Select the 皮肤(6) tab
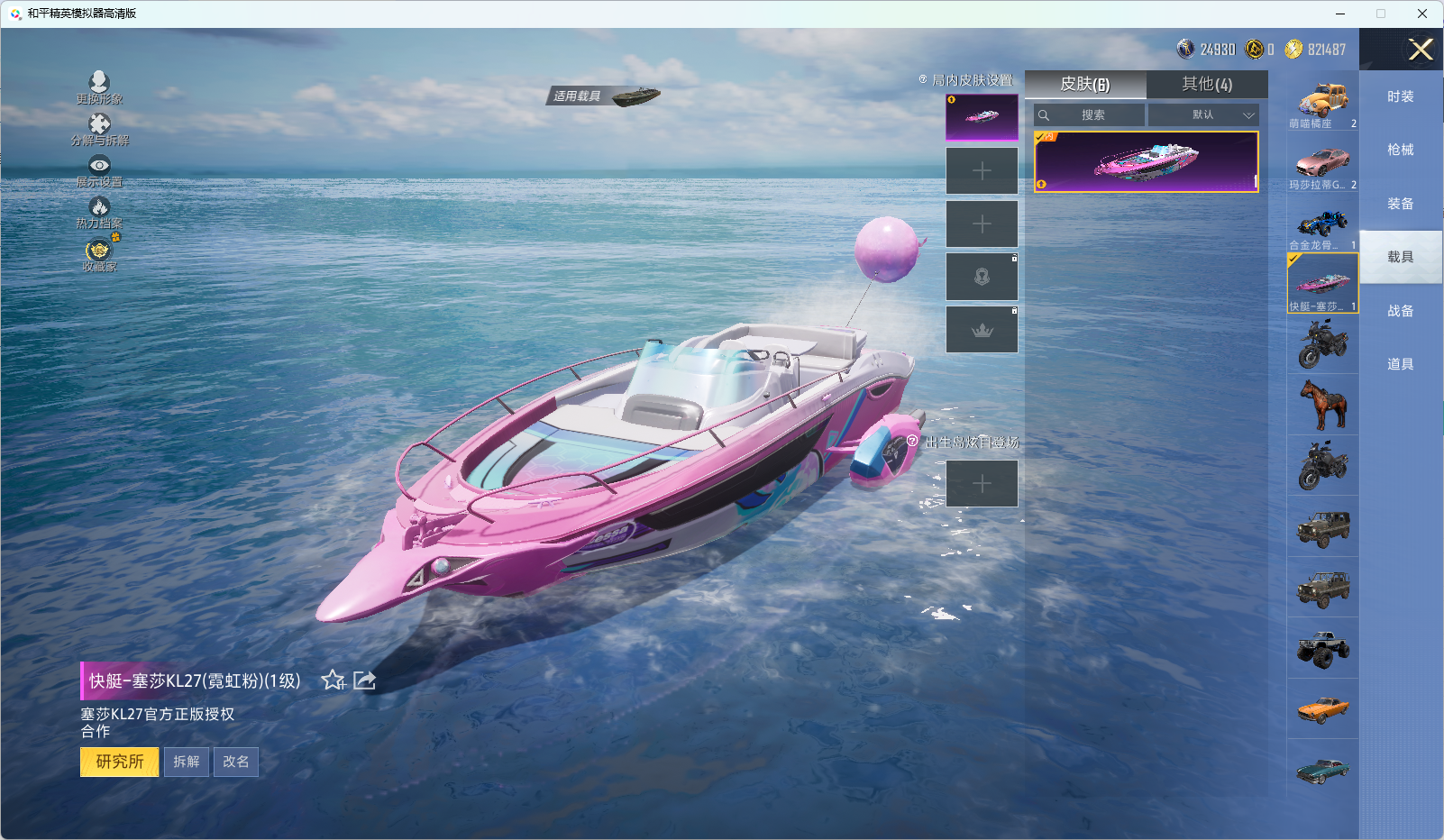The width and height of the screenshot is (1444, 840). (1084, 84)
